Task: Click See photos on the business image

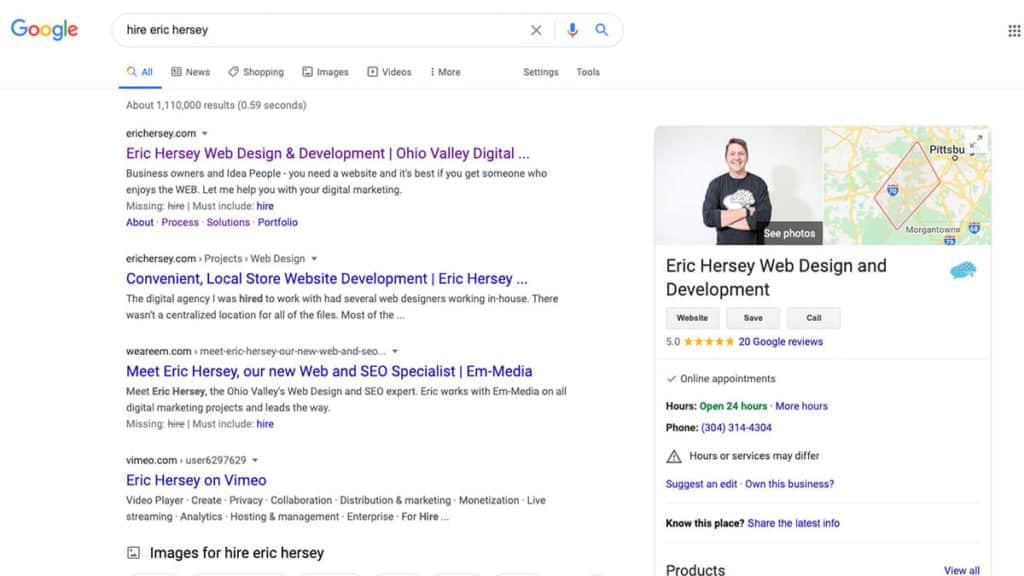Action: pyautogui.click(x=789, y=233)
